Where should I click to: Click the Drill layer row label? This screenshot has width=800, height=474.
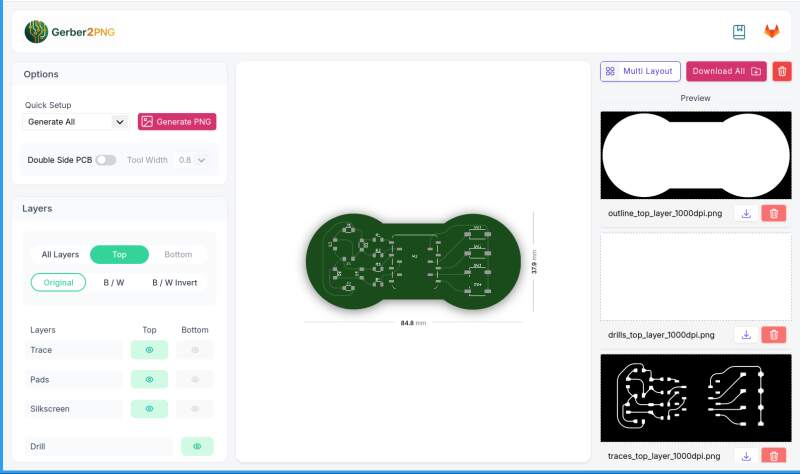coord(37,446)
